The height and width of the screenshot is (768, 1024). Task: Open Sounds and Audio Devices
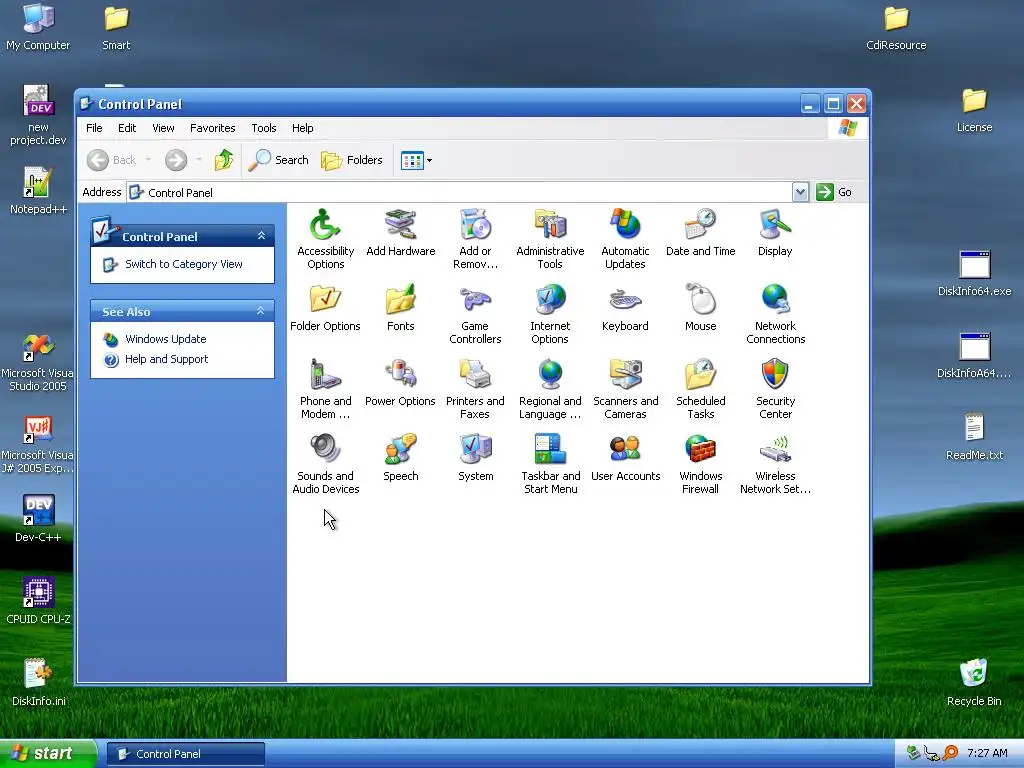(325, 464)
